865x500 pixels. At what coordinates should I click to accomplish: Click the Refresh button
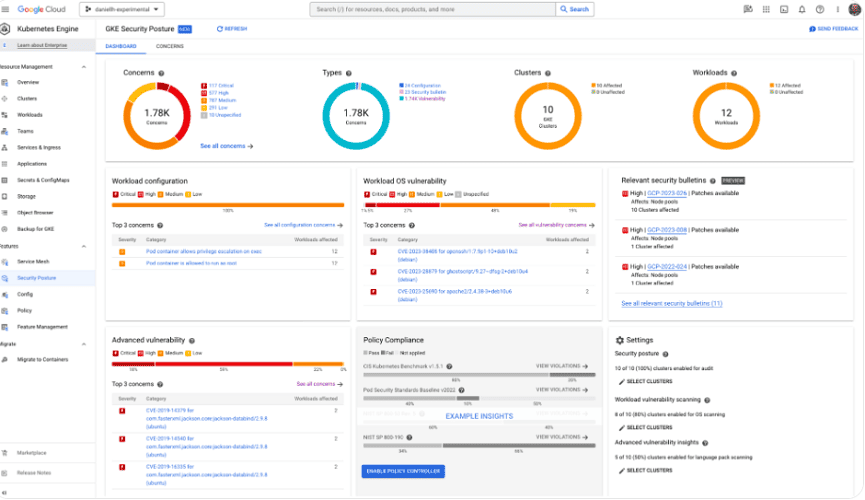tap(232, 29)
